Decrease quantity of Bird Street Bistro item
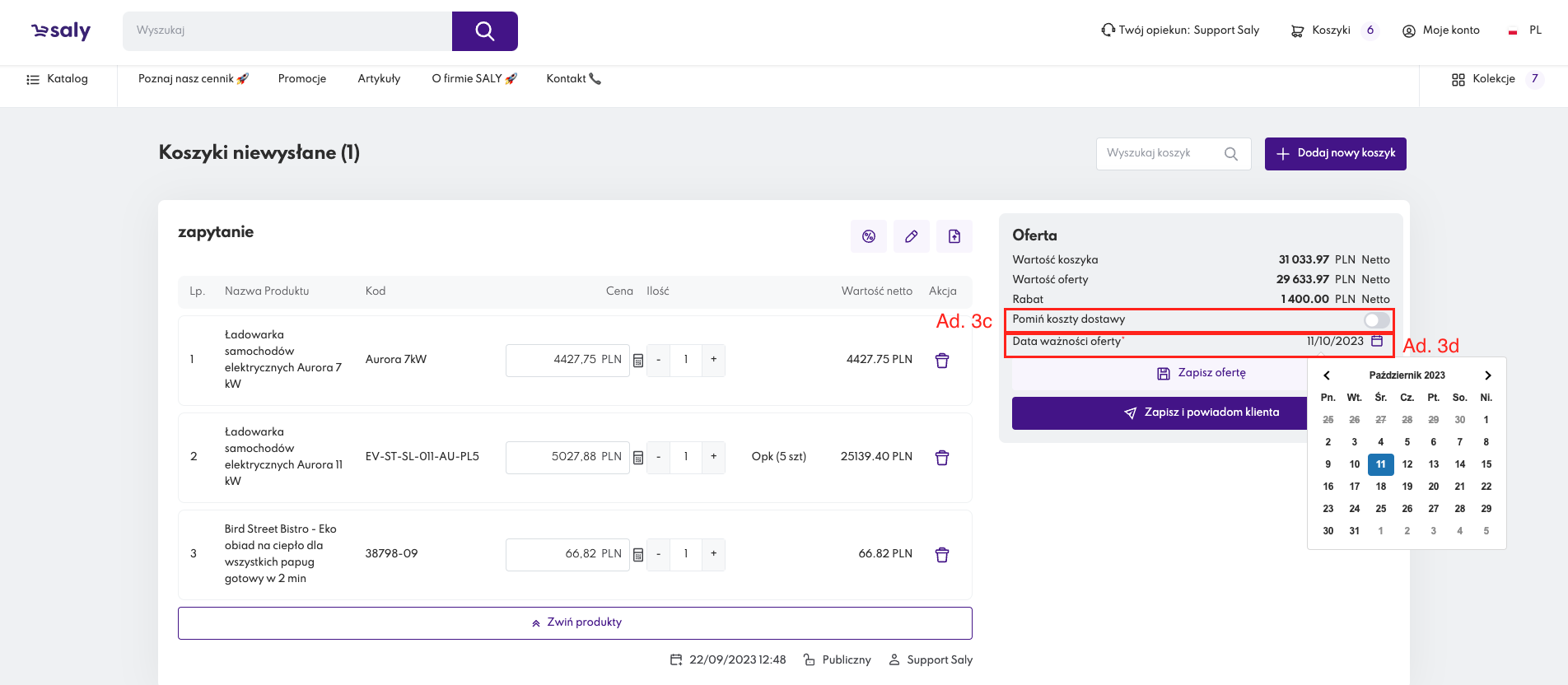1568x685 pixels. (x=658, y=554)
